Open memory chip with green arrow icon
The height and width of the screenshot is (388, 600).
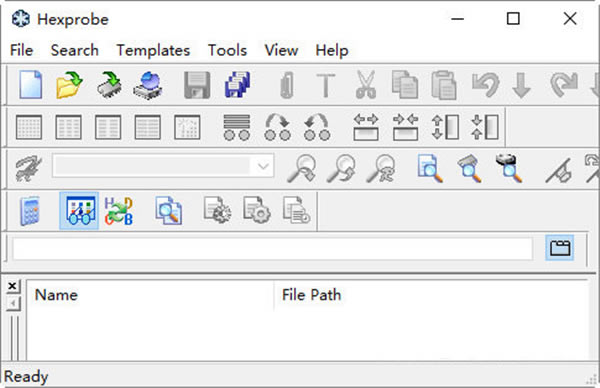[109, 85]
